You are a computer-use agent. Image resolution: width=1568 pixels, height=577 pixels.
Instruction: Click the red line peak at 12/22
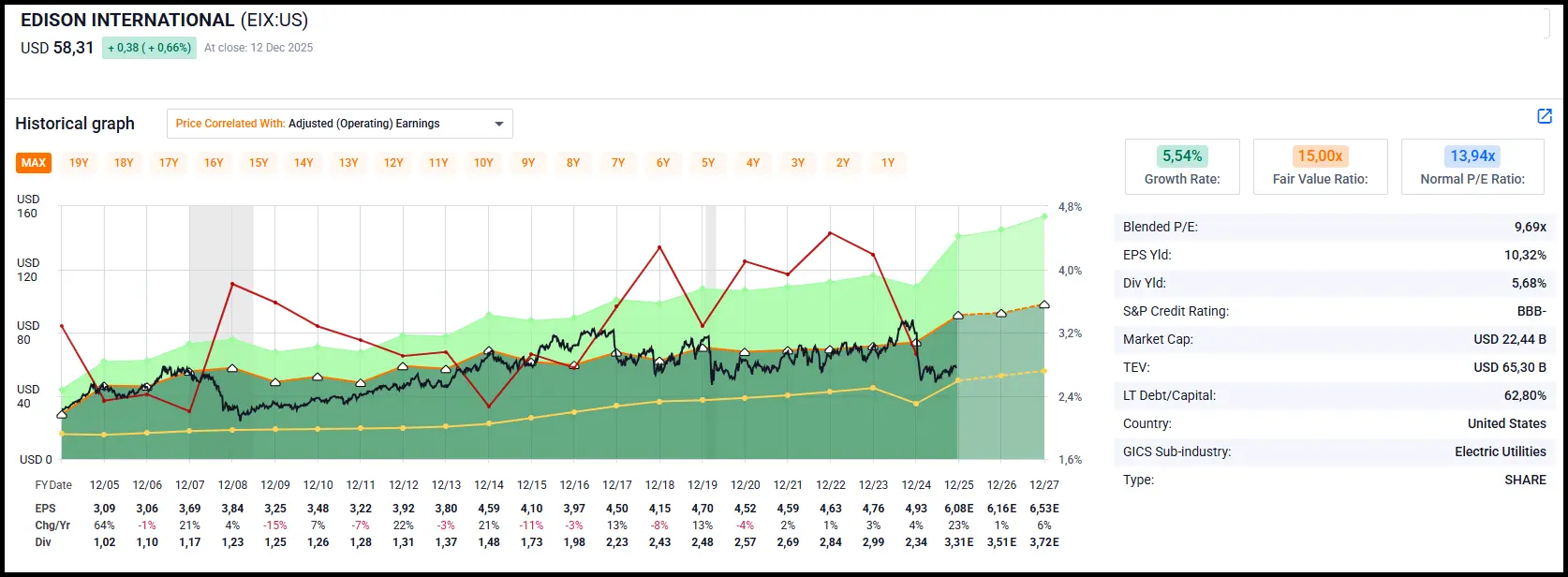pos(830,233)
